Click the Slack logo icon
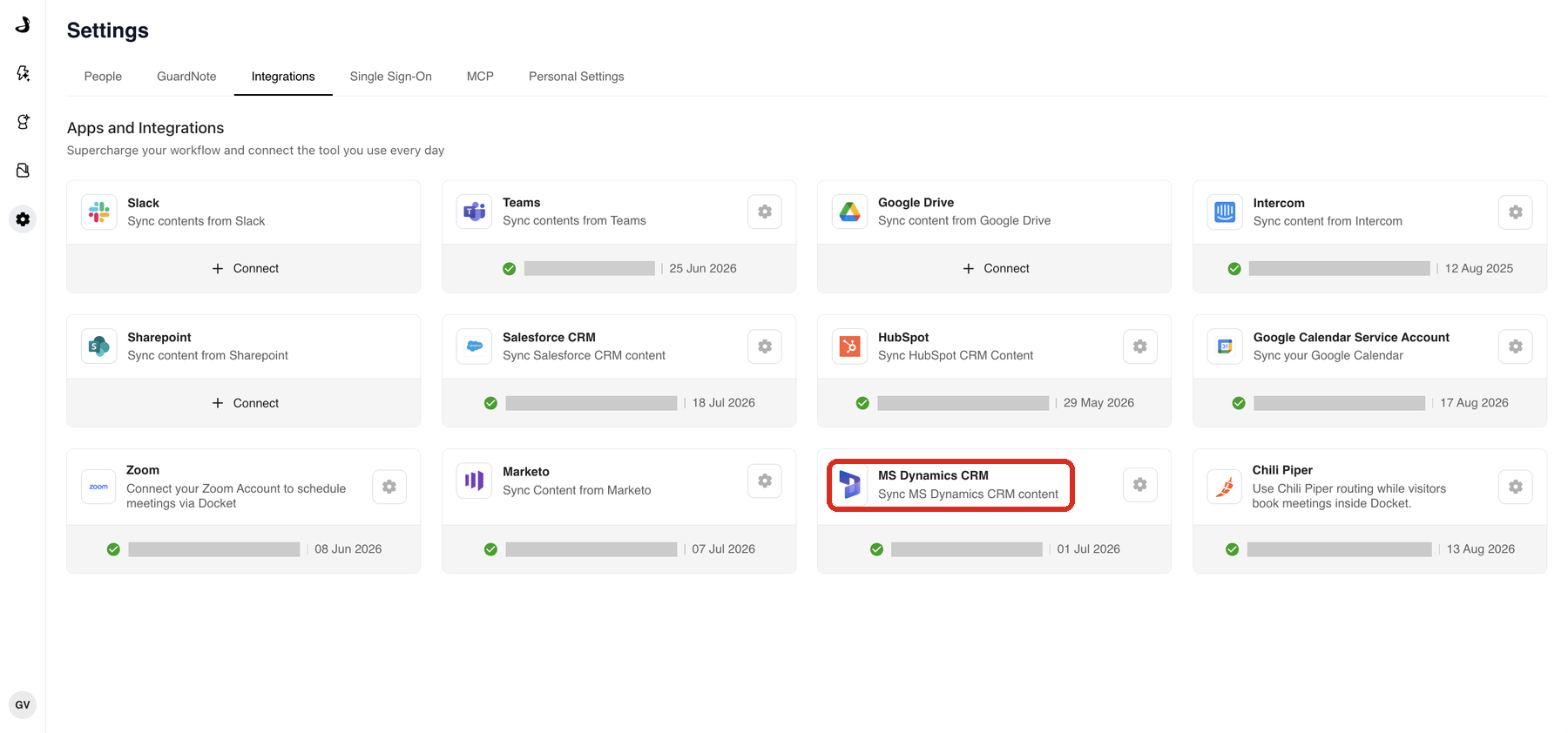Screen dimensions: 1568x733 pyautogui.click(x=99, y=212)
